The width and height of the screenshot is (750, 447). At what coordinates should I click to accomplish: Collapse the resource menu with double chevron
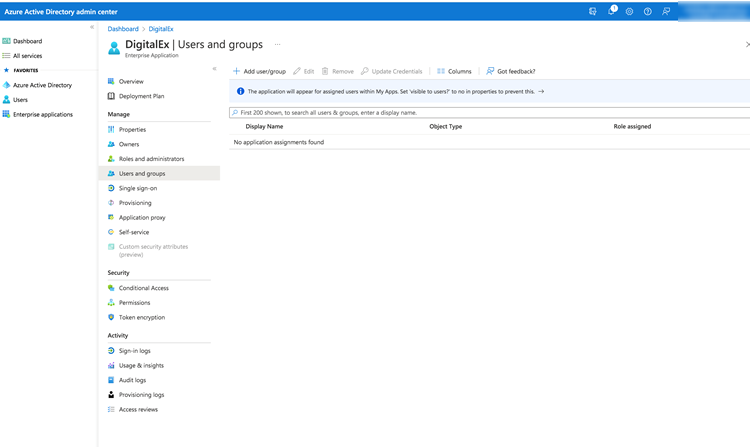pos(214,68)
